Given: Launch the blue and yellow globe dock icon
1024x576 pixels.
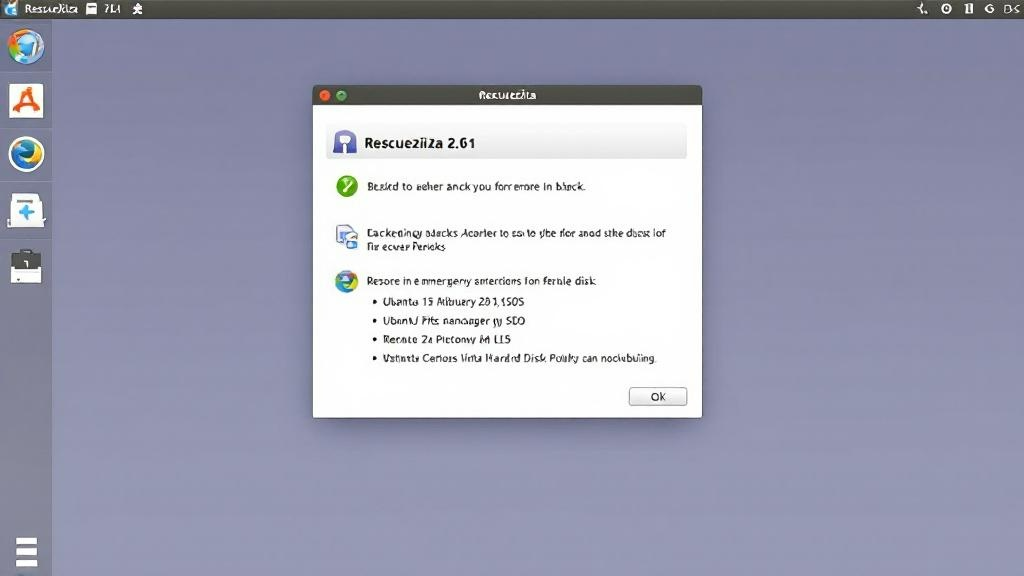Looking at the screenshot, I should tap(26, 155).
